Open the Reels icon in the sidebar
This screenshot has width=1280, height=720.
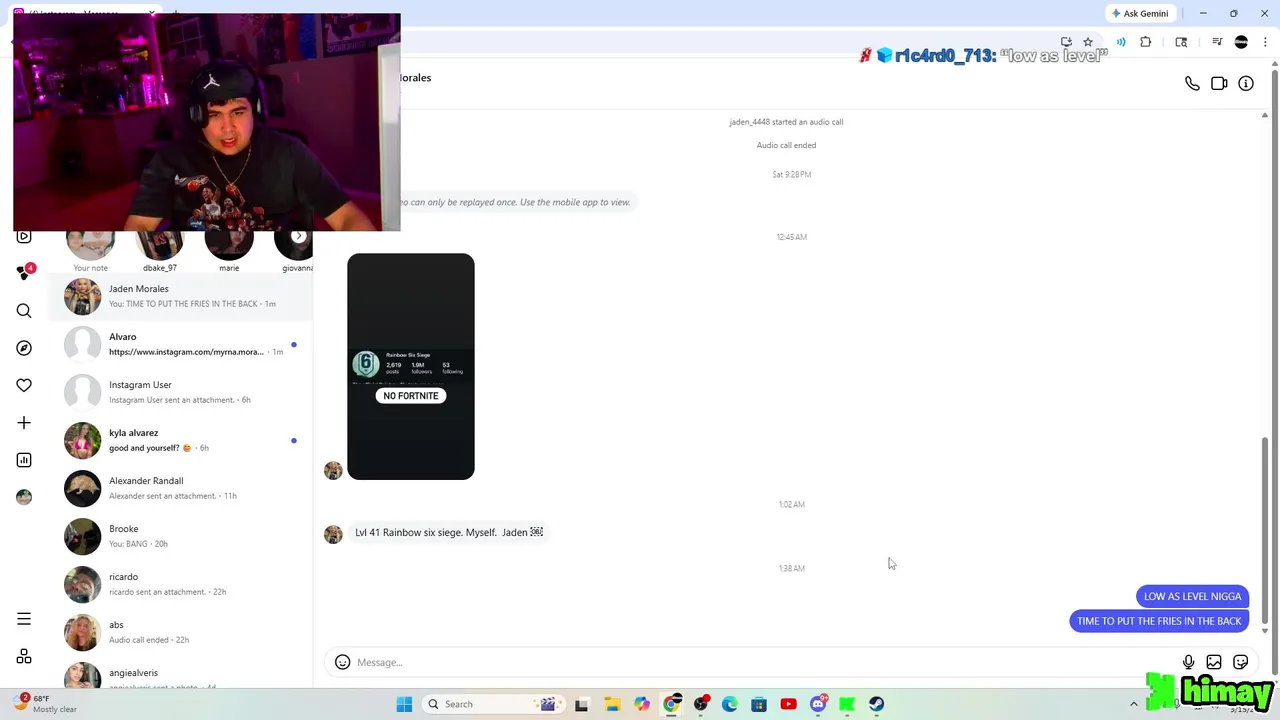click(24, 237)
